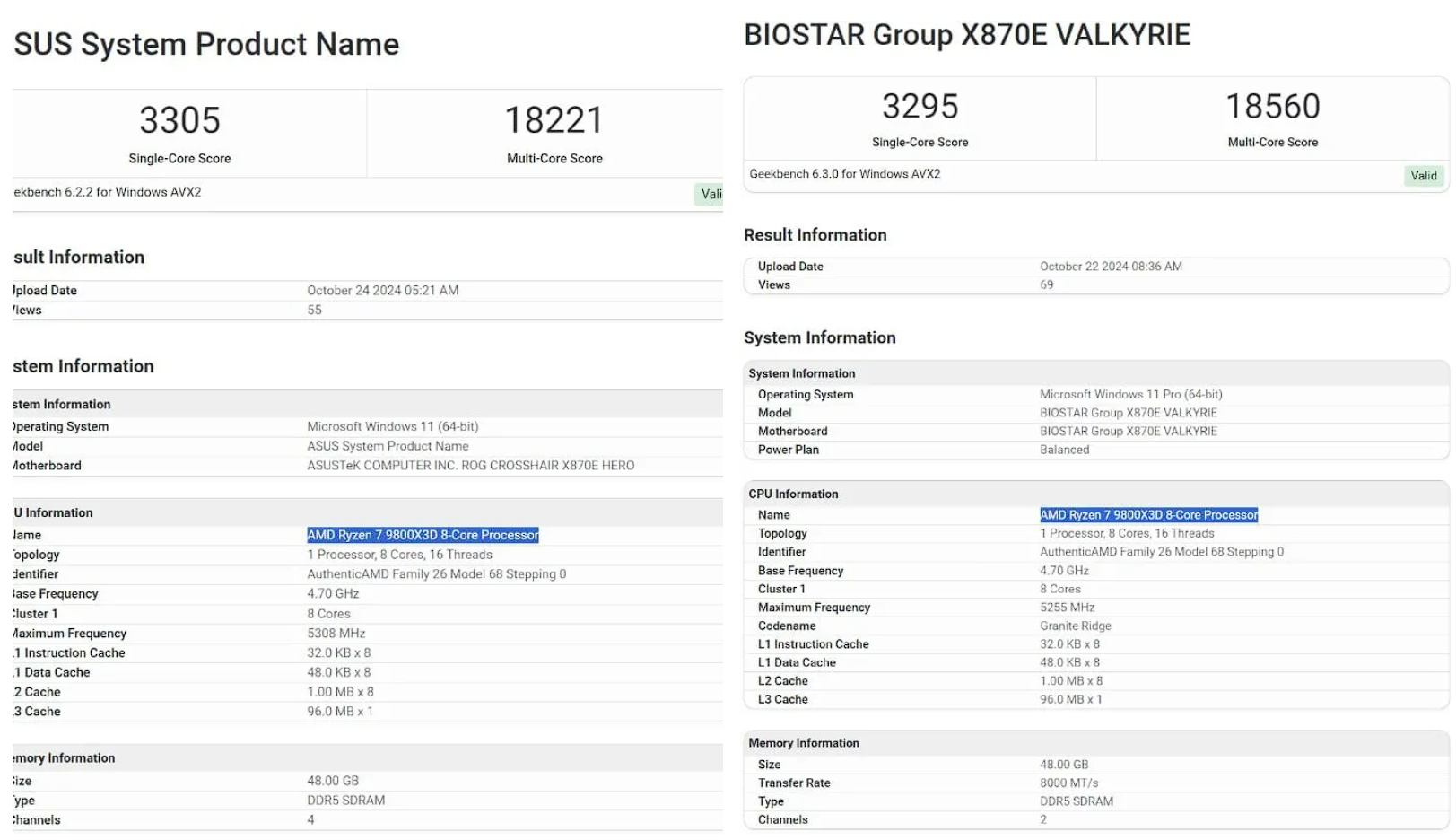Click channels value 4 in ASUS panel
The image size is (1456, 840).
[x=310, y=820]
